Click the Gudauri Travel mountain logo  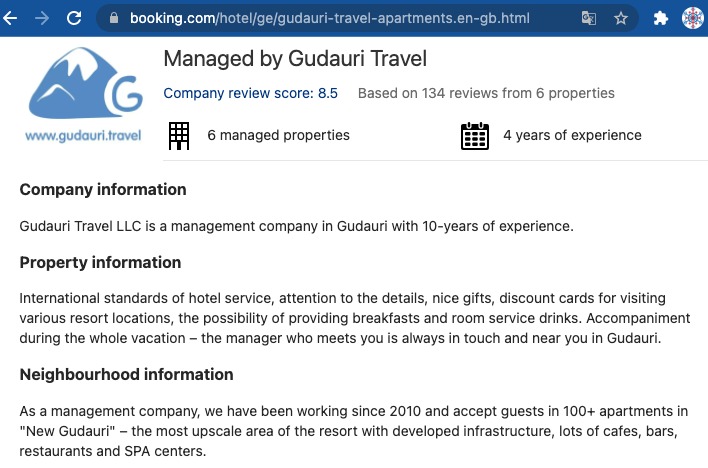[x=86, y=83]
